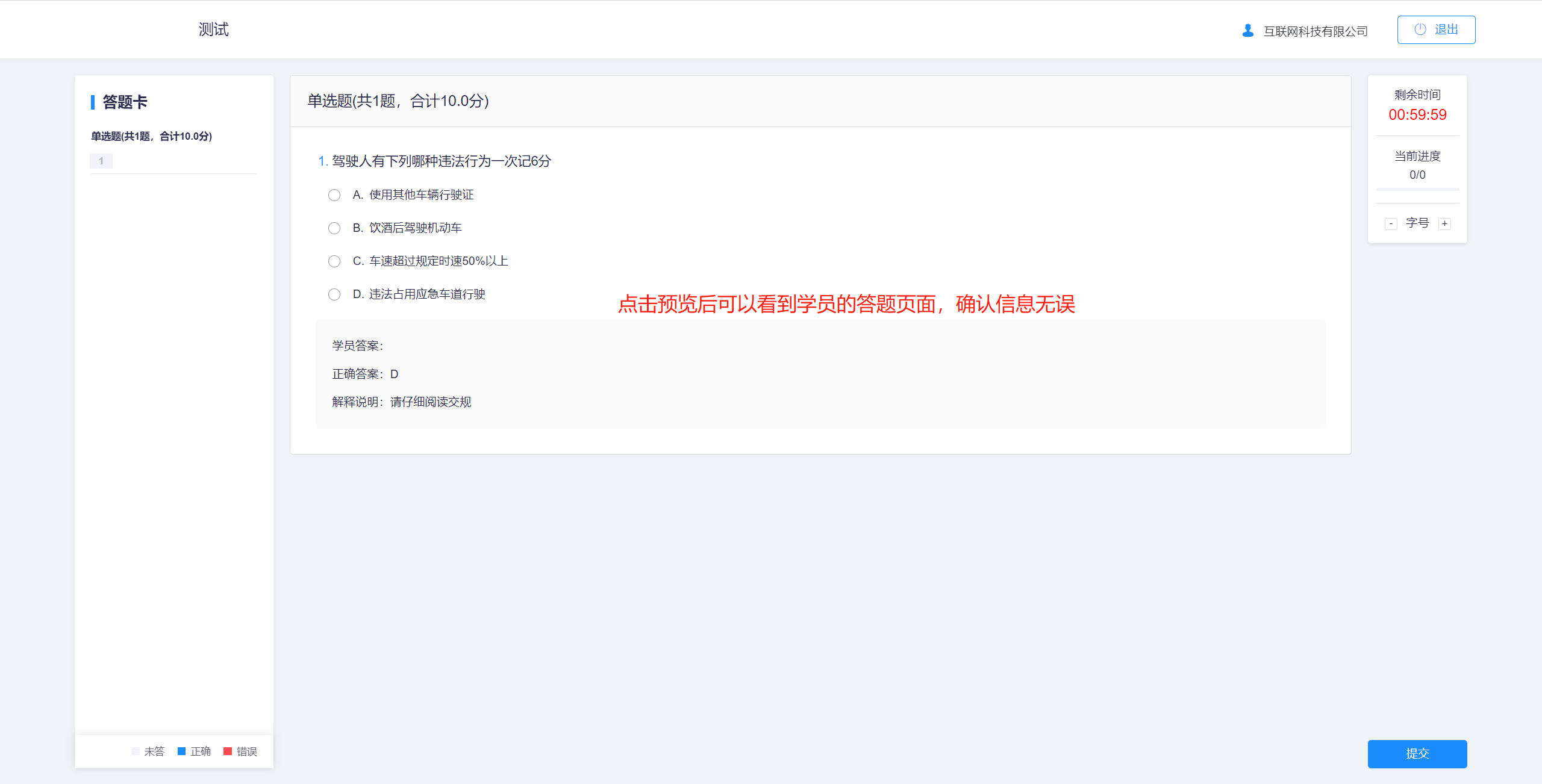
Task: Click the remaining time countdown 00:59:59
Action: (x=1417, y=114)
